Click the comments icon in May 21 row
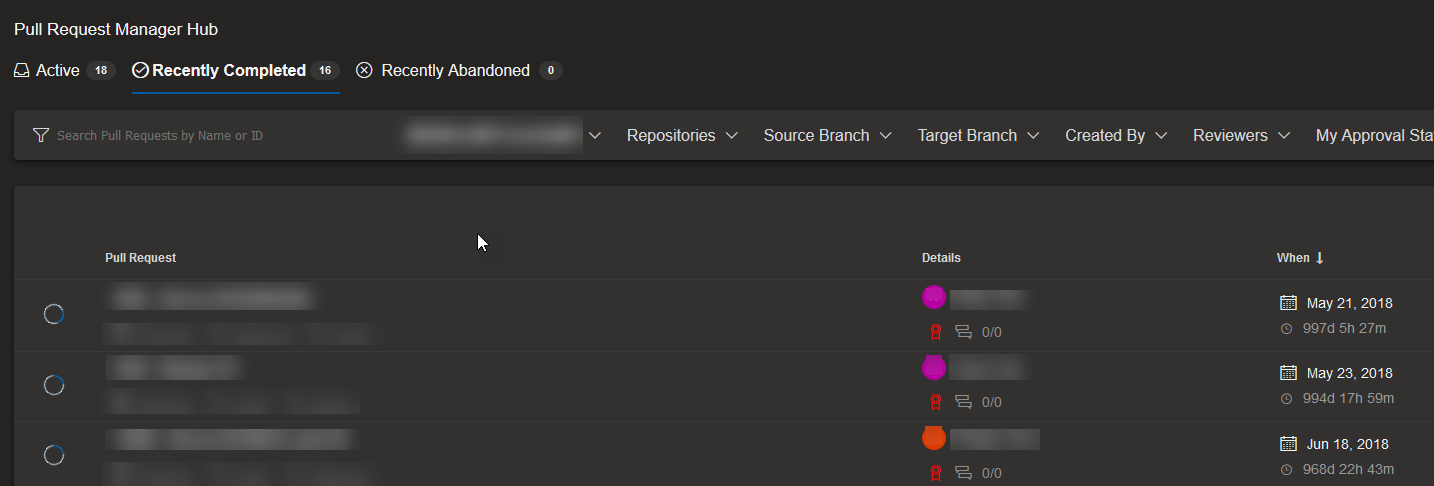Viewport: 1434px width, 486px height. 963,332
